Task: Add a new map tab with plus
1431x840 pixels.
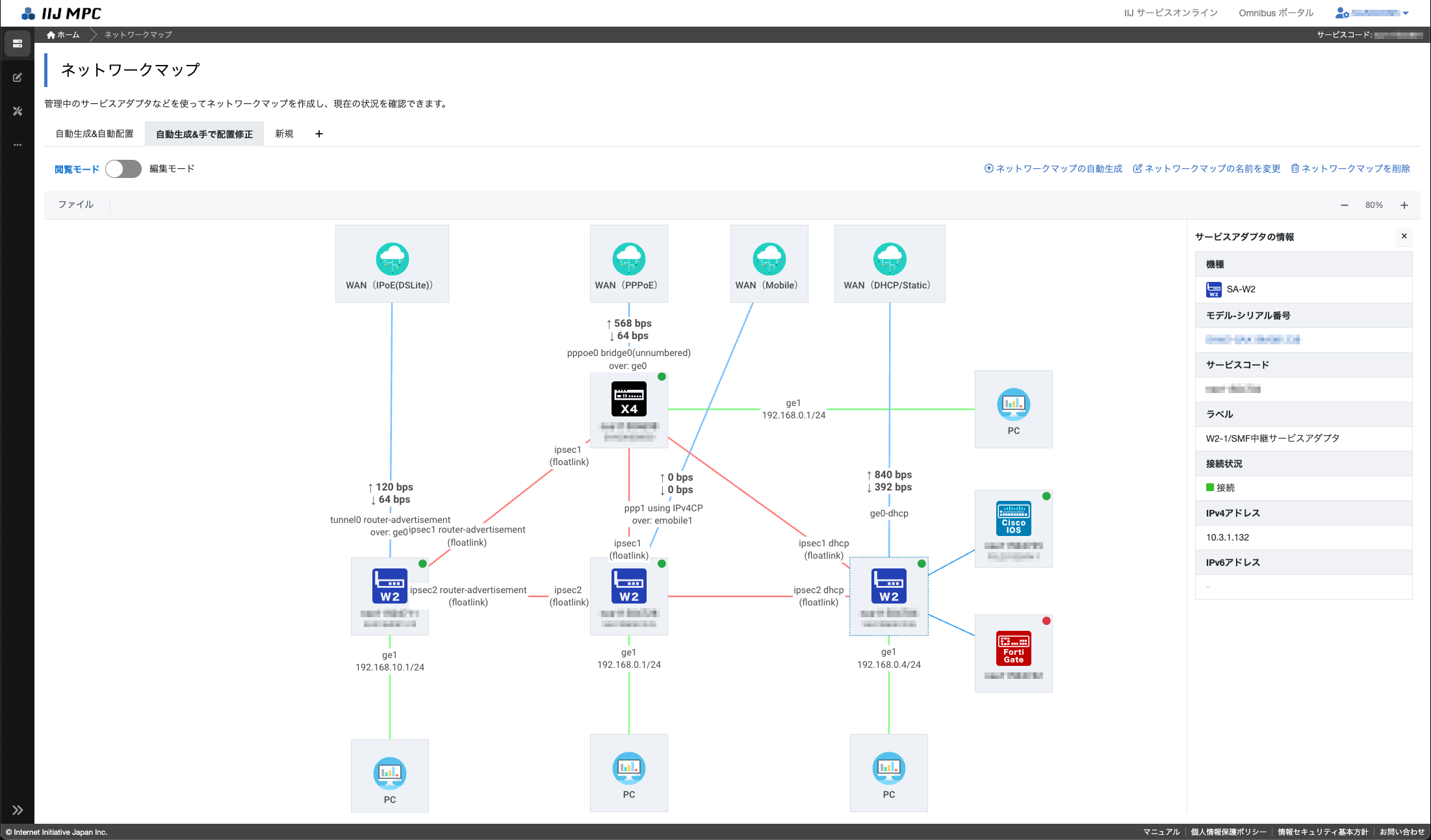Action: point(319,134)
